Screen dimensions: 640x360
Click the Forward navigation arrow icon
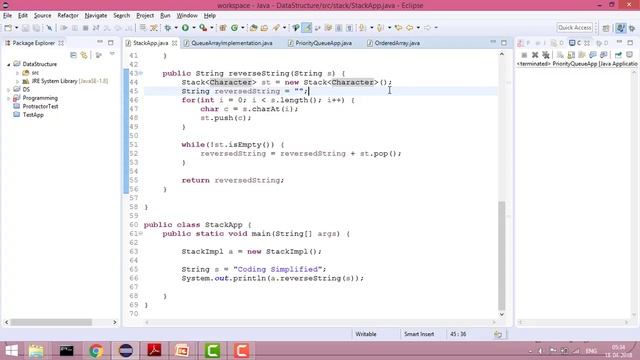pos(427,28)
